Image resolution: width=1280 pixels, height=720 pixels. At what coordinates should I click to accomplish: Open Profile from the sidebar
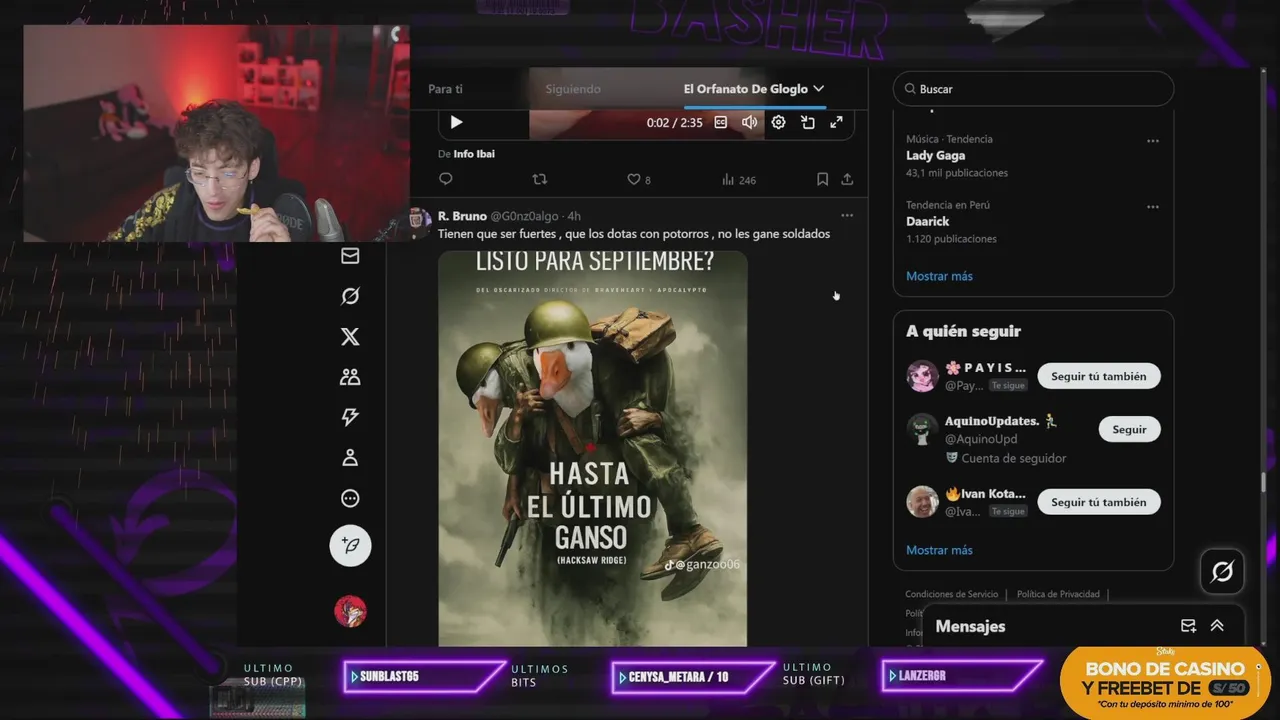tap(350, 458)
